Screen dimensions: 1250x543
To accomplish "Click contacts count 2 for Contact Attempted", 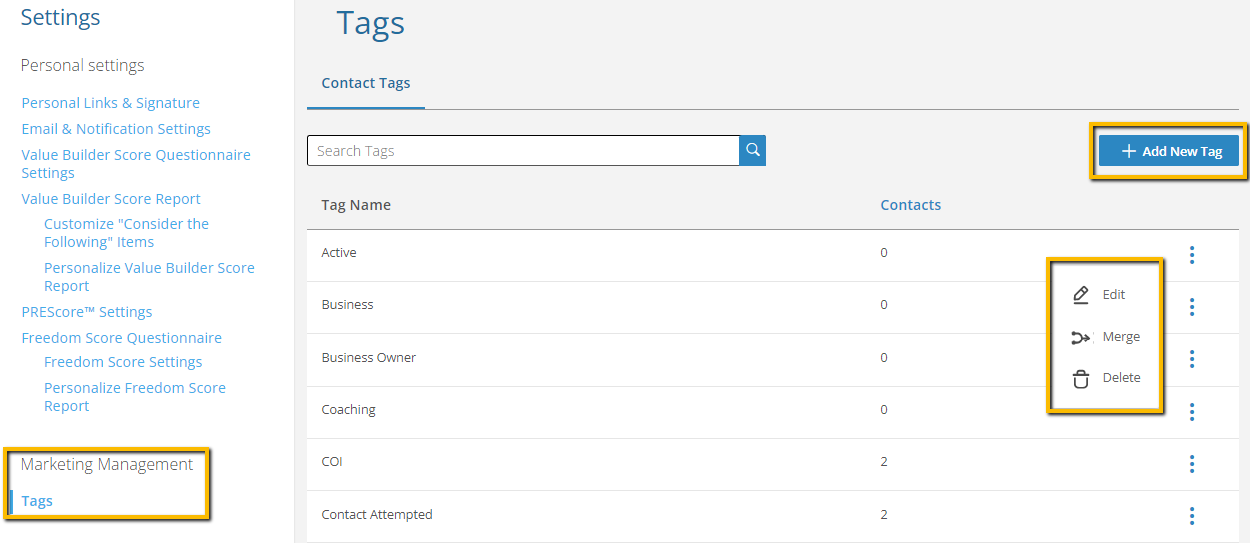I will tap(884, 515).
